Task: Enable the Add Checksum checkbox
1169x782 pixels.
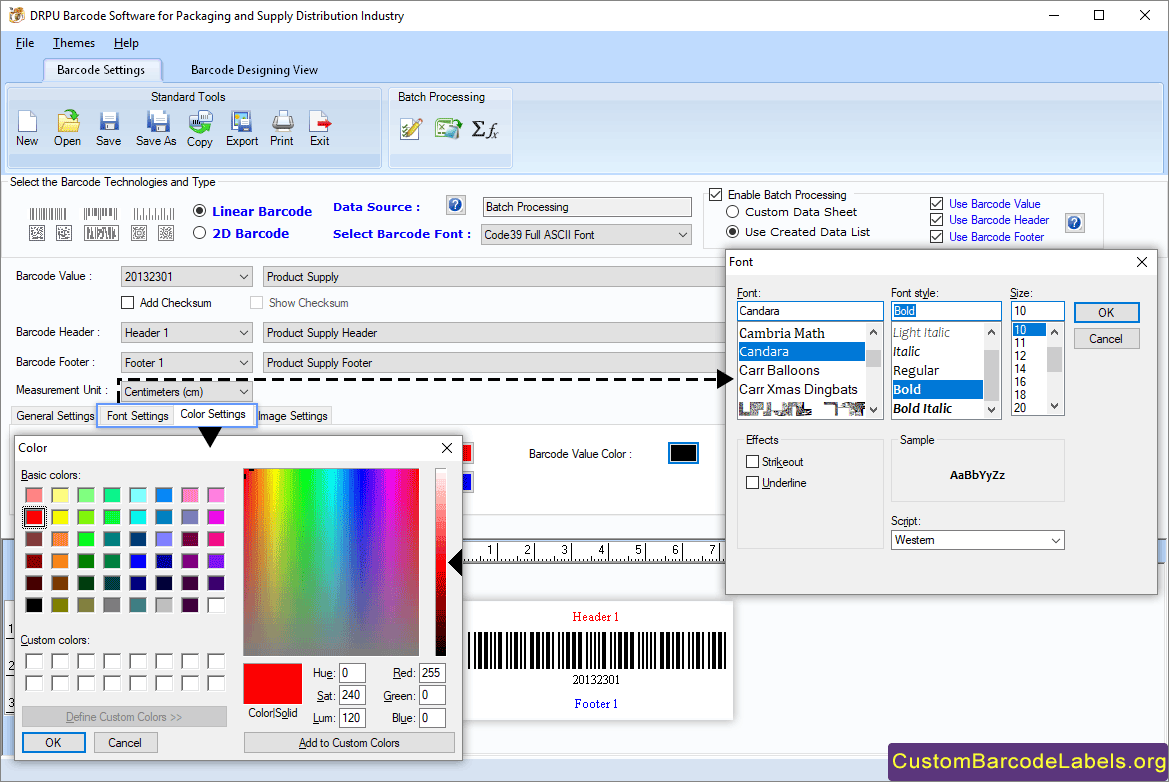Action: [x=127, y=303]
